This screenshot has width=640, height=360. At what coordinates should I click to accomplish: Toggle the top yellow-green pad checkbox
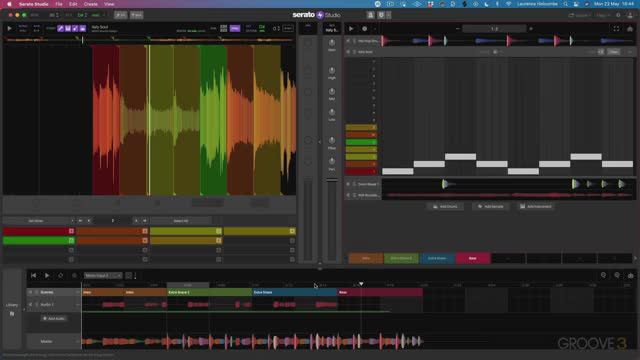coord(218,231)
